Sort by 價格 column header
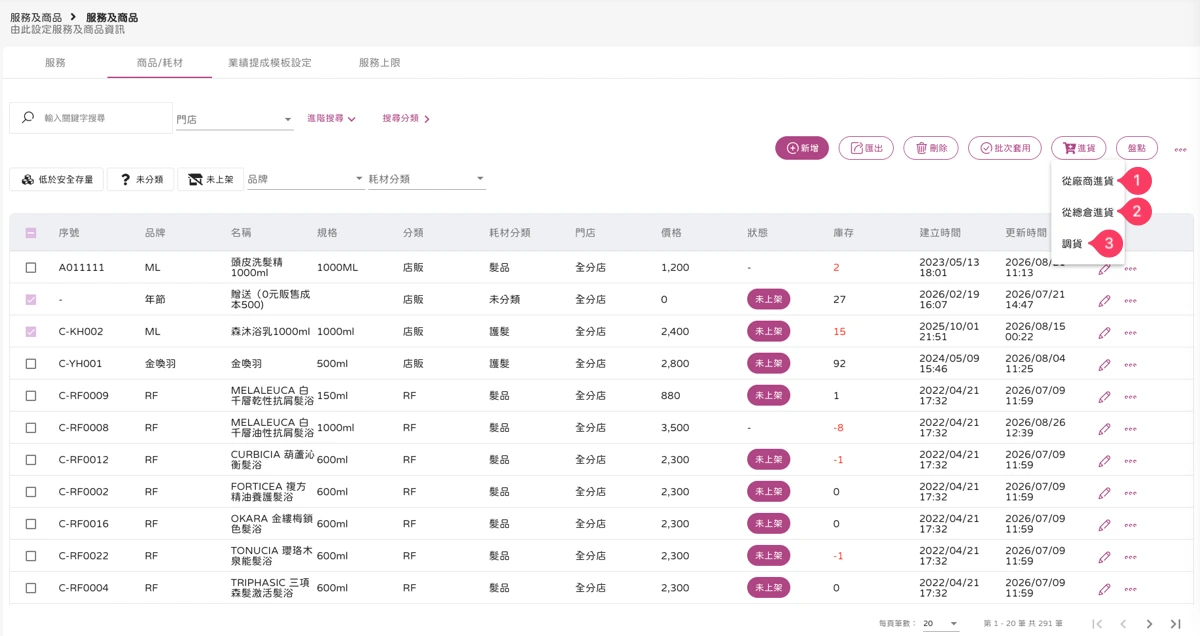 coord(671,233)
